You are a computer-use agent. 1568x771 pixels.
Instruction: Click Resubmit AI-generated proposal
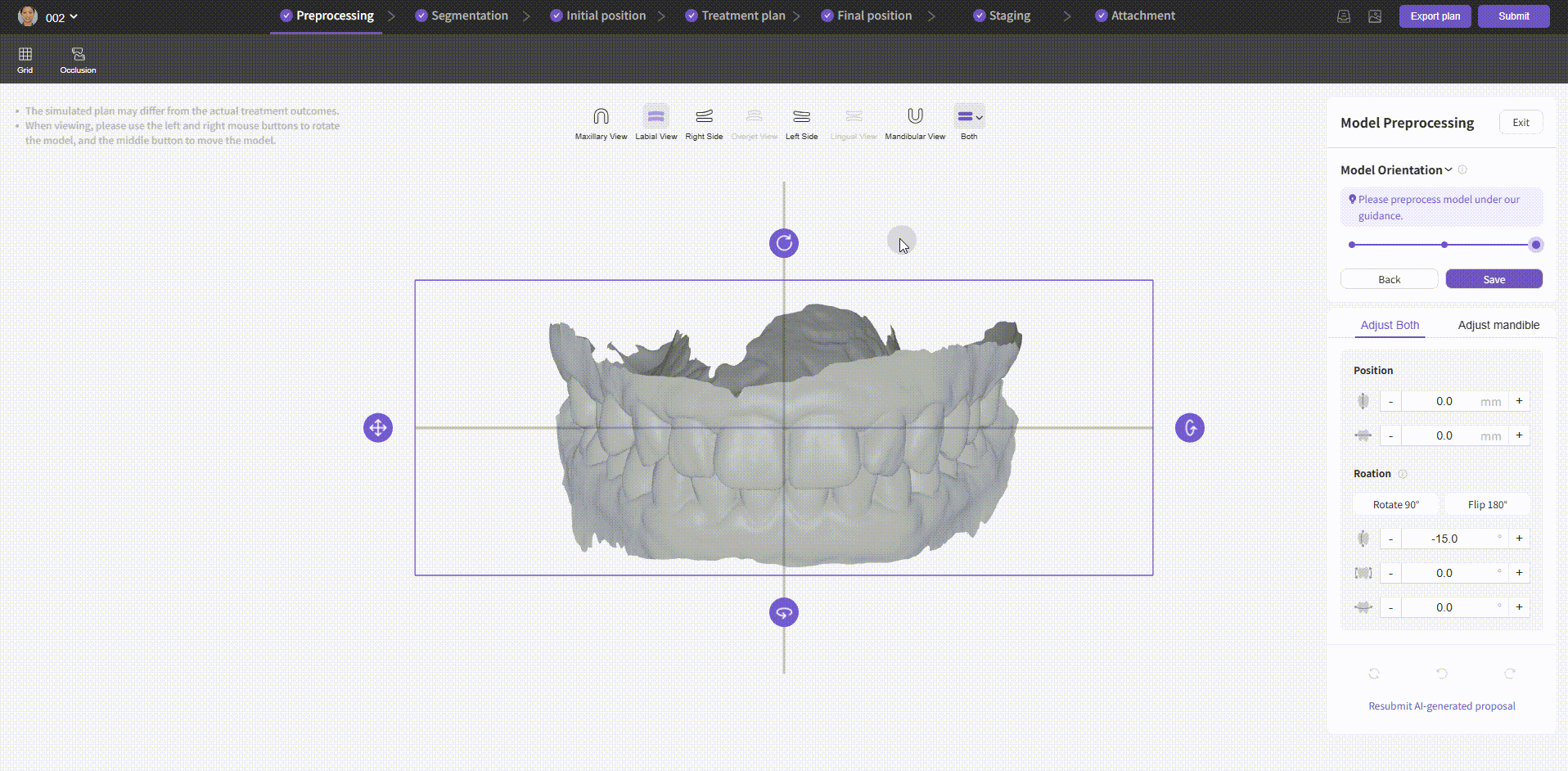(1442, 706)
